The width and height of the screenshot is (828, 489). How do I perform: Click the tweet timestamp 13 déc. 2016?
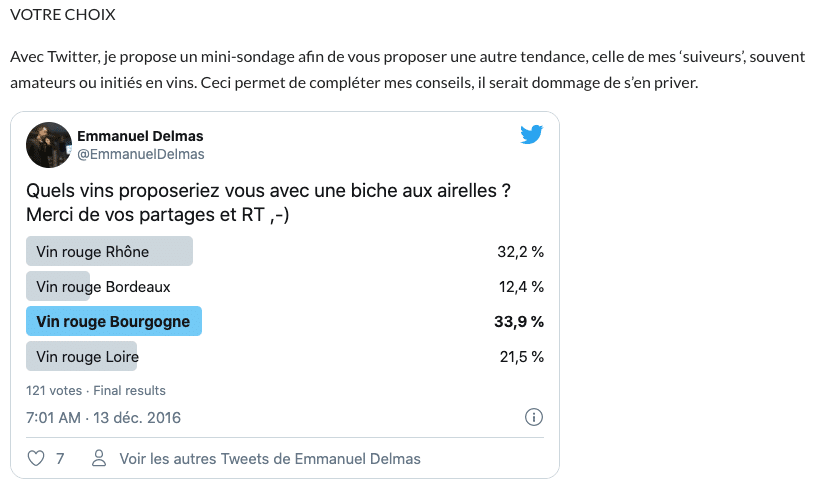(x=104, y=417)
